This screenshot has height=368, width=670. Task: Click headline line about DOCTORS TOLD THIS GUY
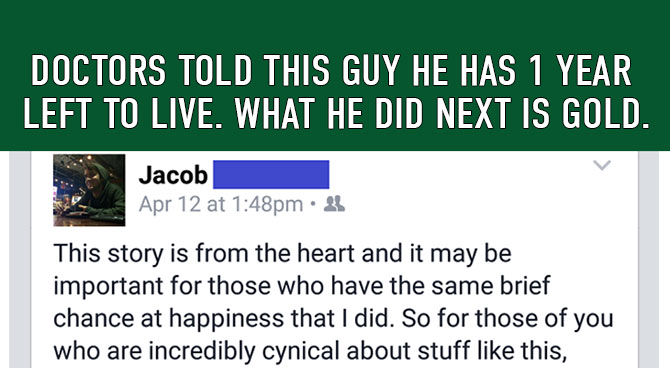pos(331,71)
